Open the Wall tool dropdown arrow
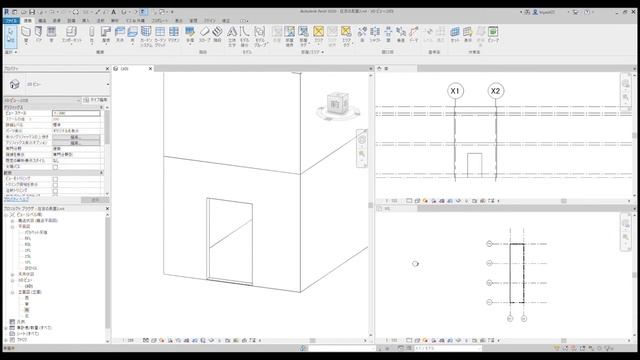Screen dimensions: 640x360 point(26,44)
